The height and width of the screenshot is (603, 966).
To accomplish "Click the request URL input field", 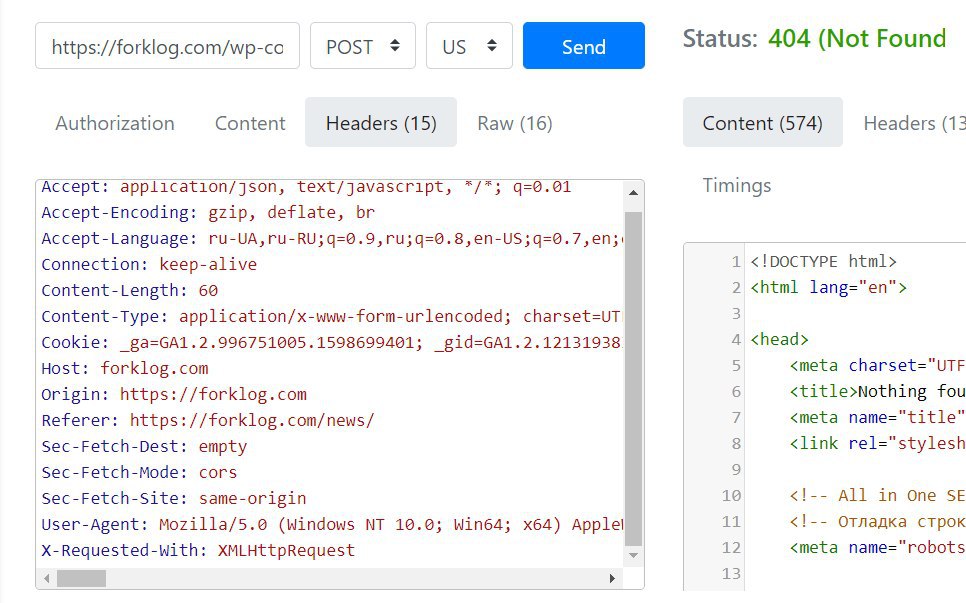I will coord(167,46).
